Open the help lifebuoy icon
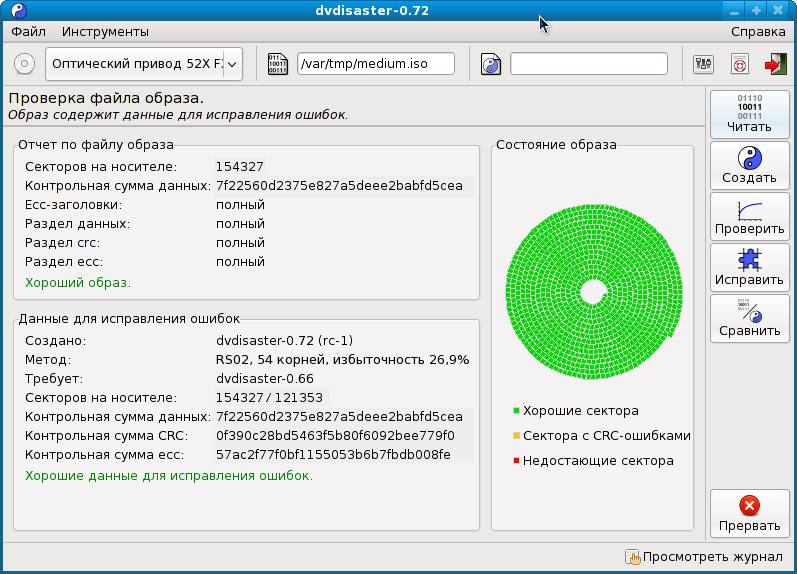 pyautogui.click(x=740, y=65)
